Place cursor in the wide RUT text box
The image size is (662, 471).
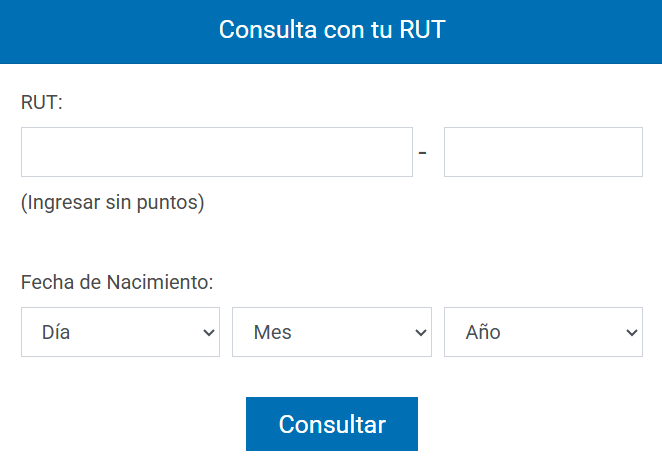click(216, 152)
